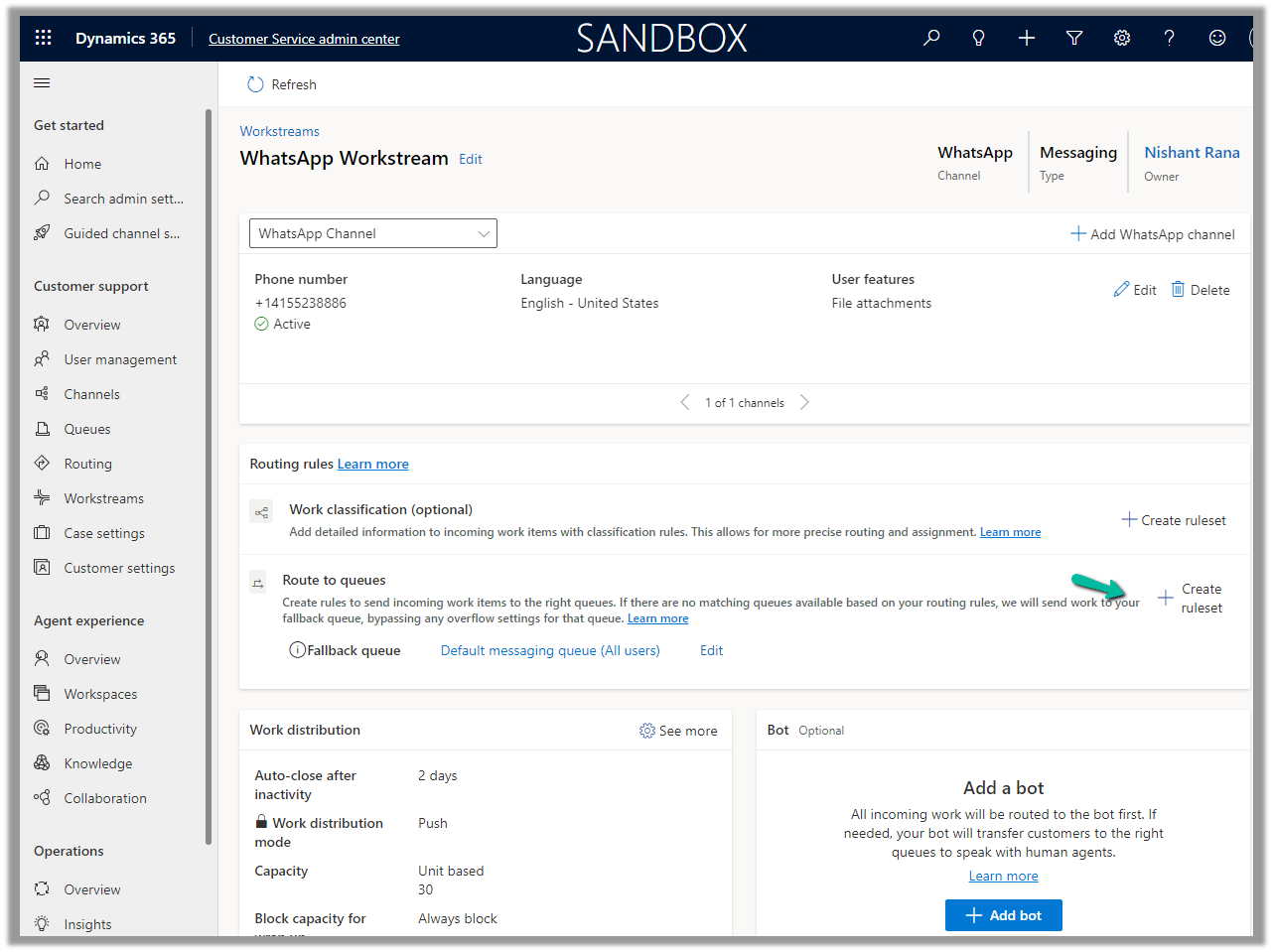Open the Default messaging queue link
The width and height of the screenshot is (1273, 952).
[x=550, y=650]
